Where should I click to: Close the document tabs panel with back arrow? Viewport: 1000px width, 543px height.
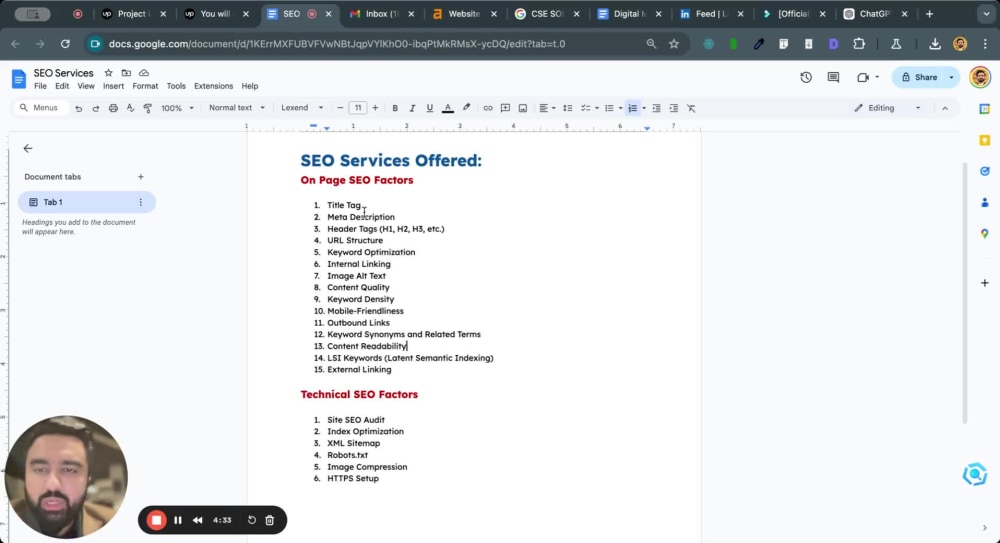point(27,149)
